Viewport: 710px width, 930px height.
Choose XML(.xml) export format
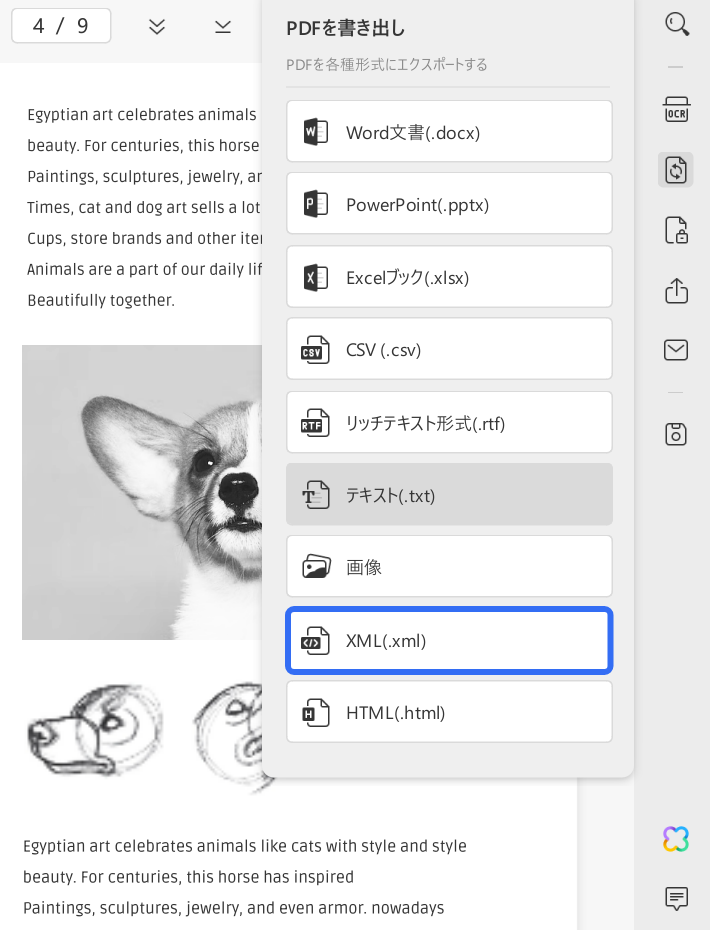pos(449,641)
